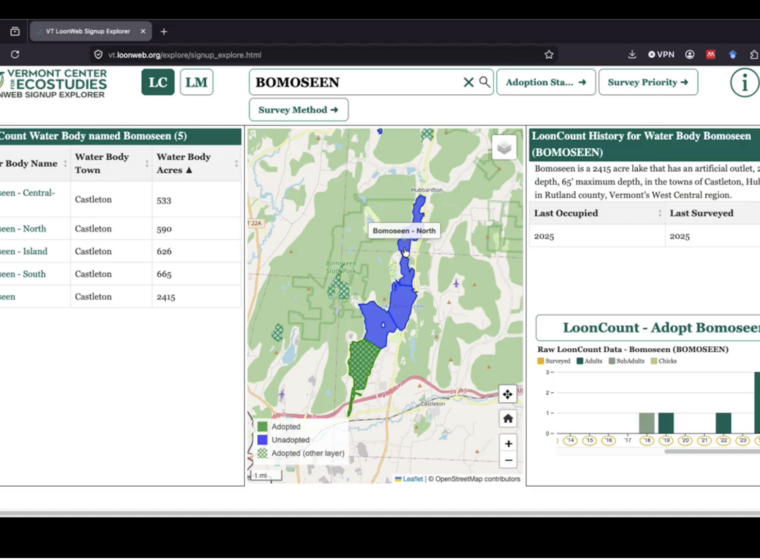Expand the Survey Priority filter
Image resolution: width=760 pixels, height=560 pixels.
[x=648, y=82]
